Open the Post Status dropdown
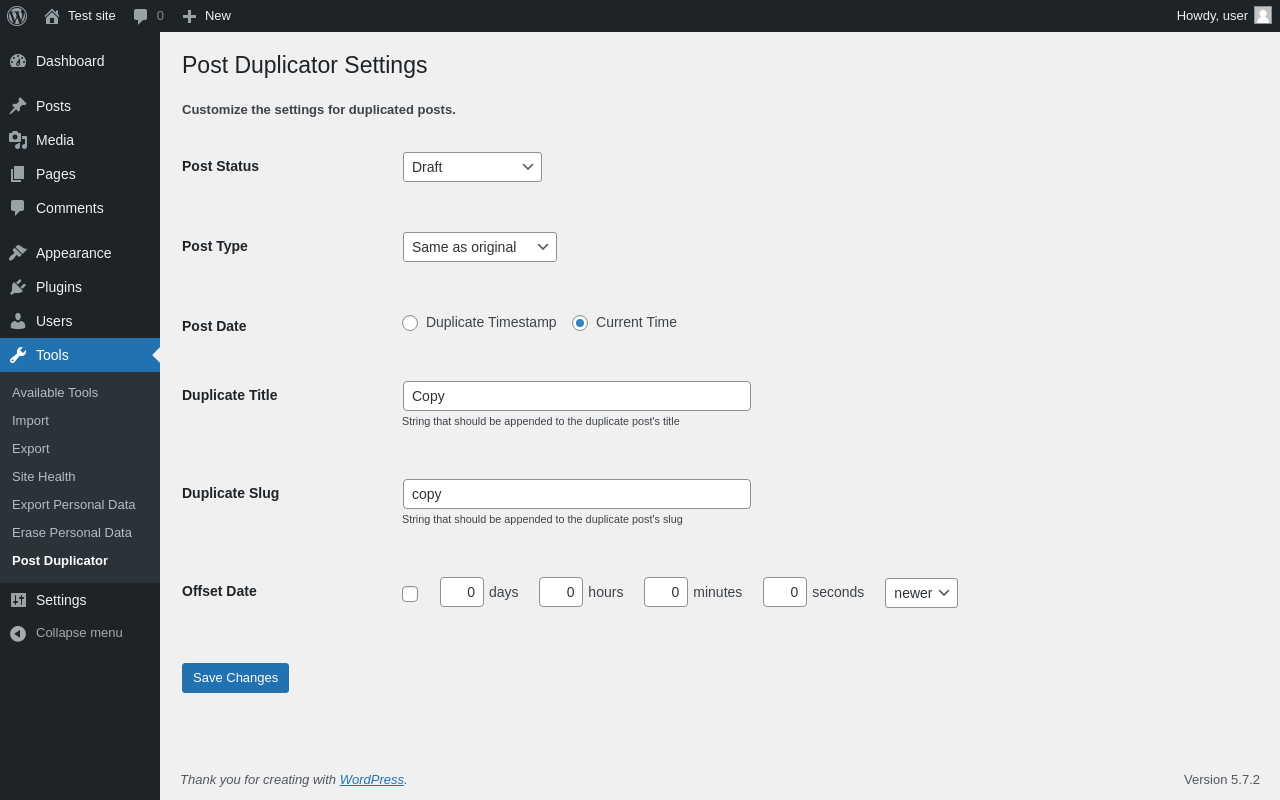 click(x=472, y=167)
